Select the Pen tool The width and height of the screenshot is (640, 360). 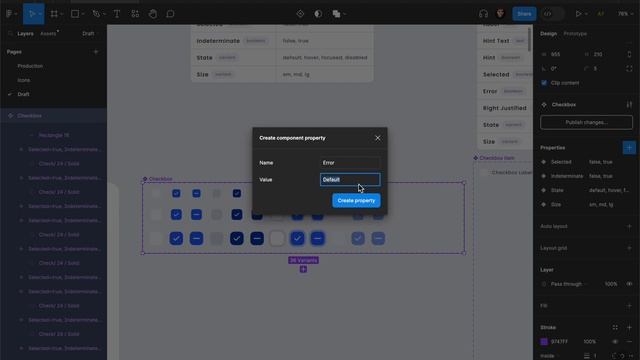click(x=96, y=14)
